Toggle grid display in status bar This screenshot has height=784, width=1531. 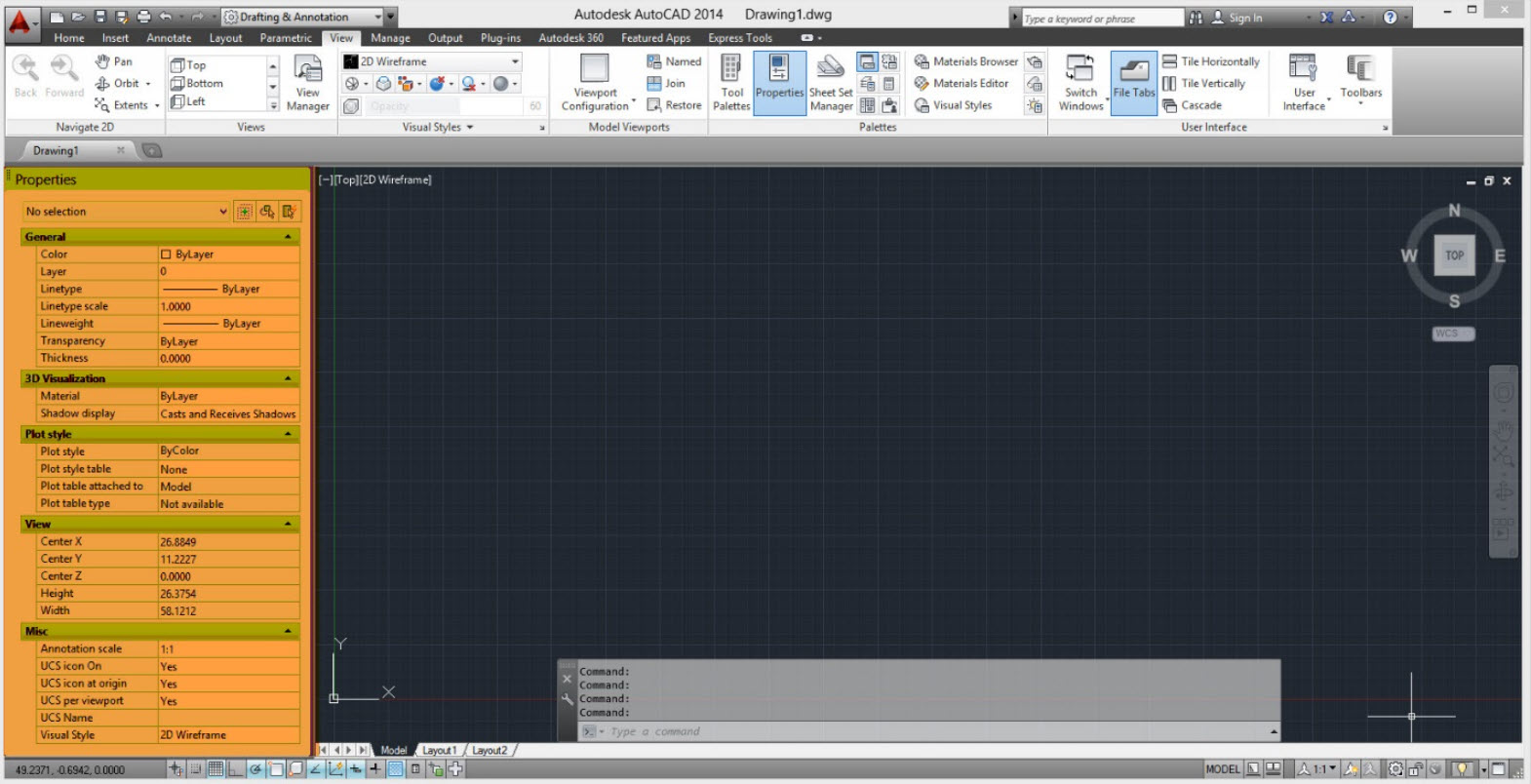click(x=216, y=768)
